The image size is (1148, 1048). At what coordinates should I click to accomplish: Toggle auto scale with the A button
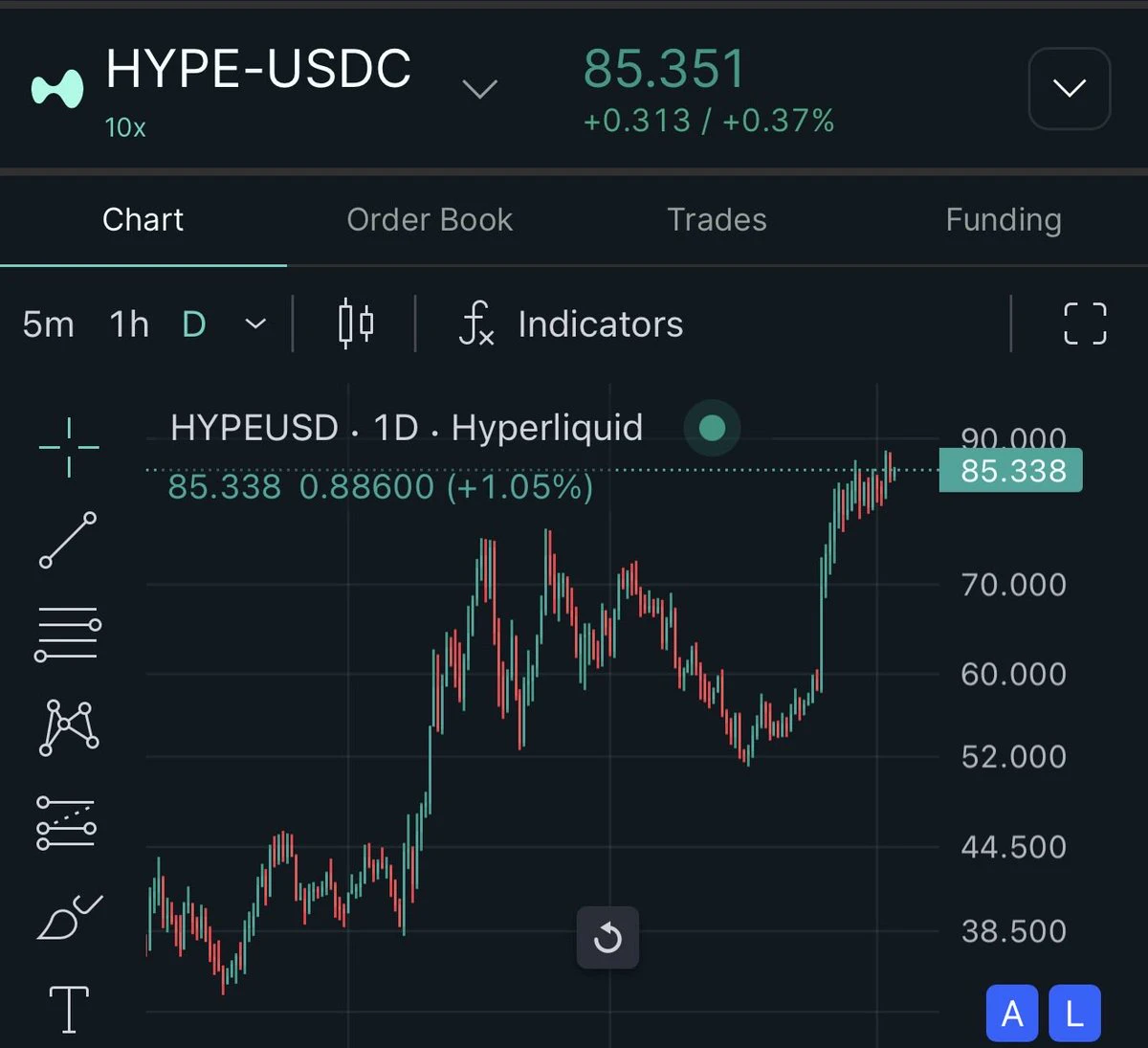(x=1012, y=1014)
